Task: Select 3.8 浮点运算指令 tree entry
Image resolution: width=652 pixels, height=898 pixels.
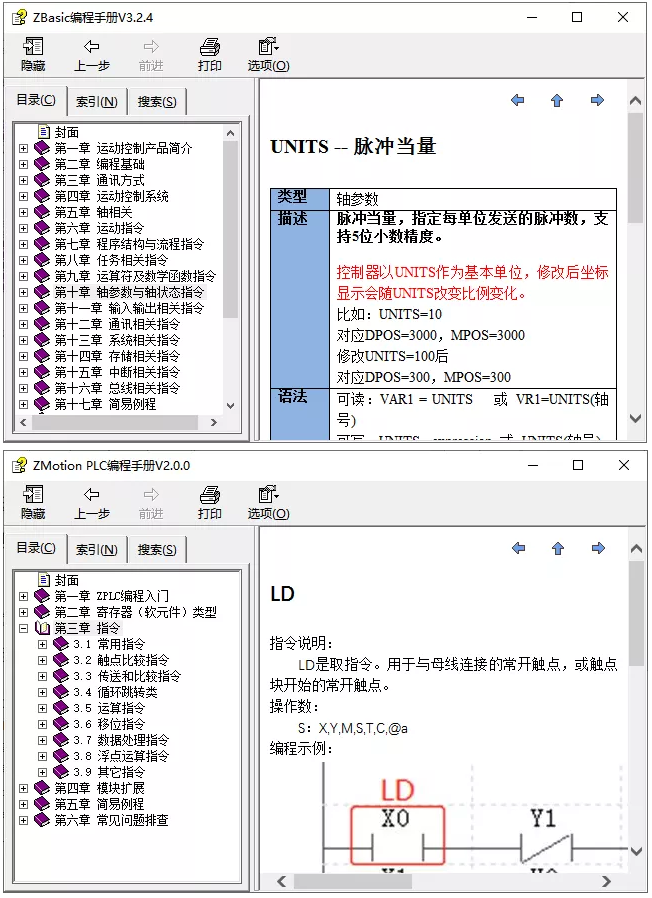Action: (121, 756)
